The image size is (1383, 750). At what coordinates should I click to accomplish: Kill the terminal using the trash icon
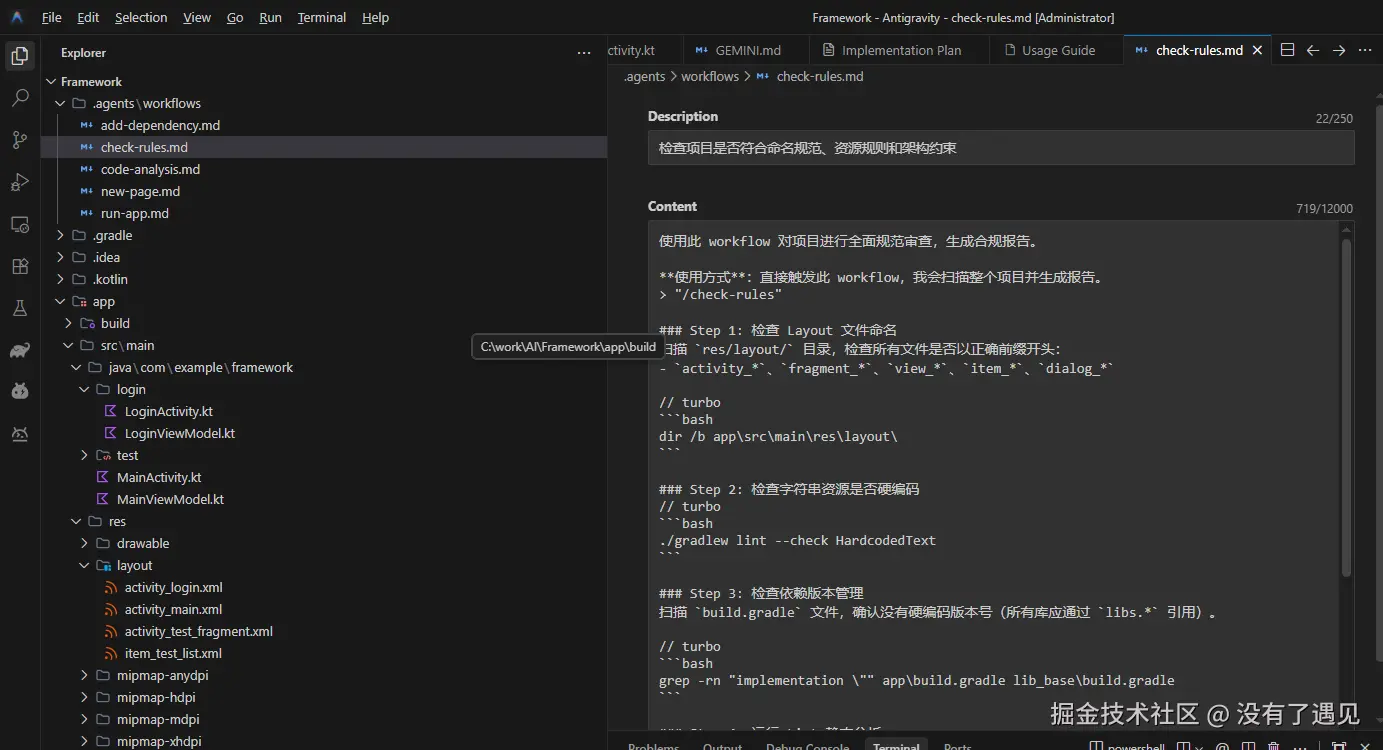1273,746
